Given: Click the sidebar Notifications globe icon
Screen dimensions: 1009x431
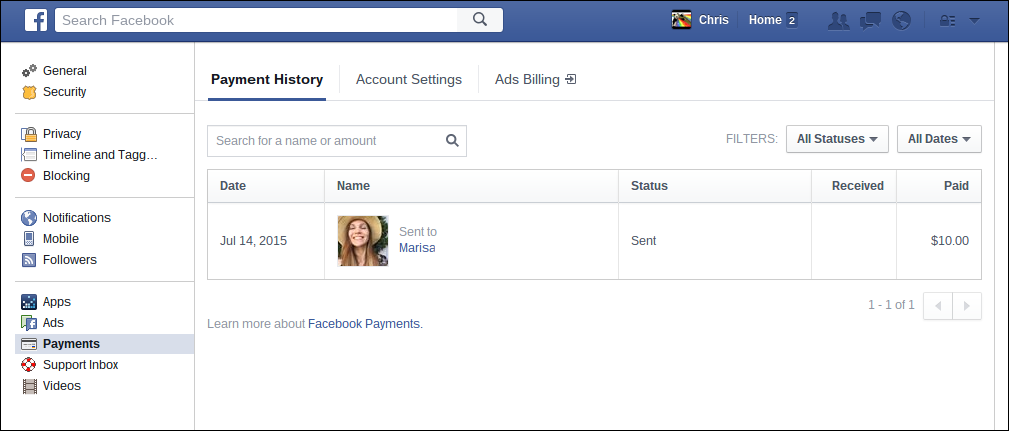Looking at the screenshot, I should click(x=29, y=217).
